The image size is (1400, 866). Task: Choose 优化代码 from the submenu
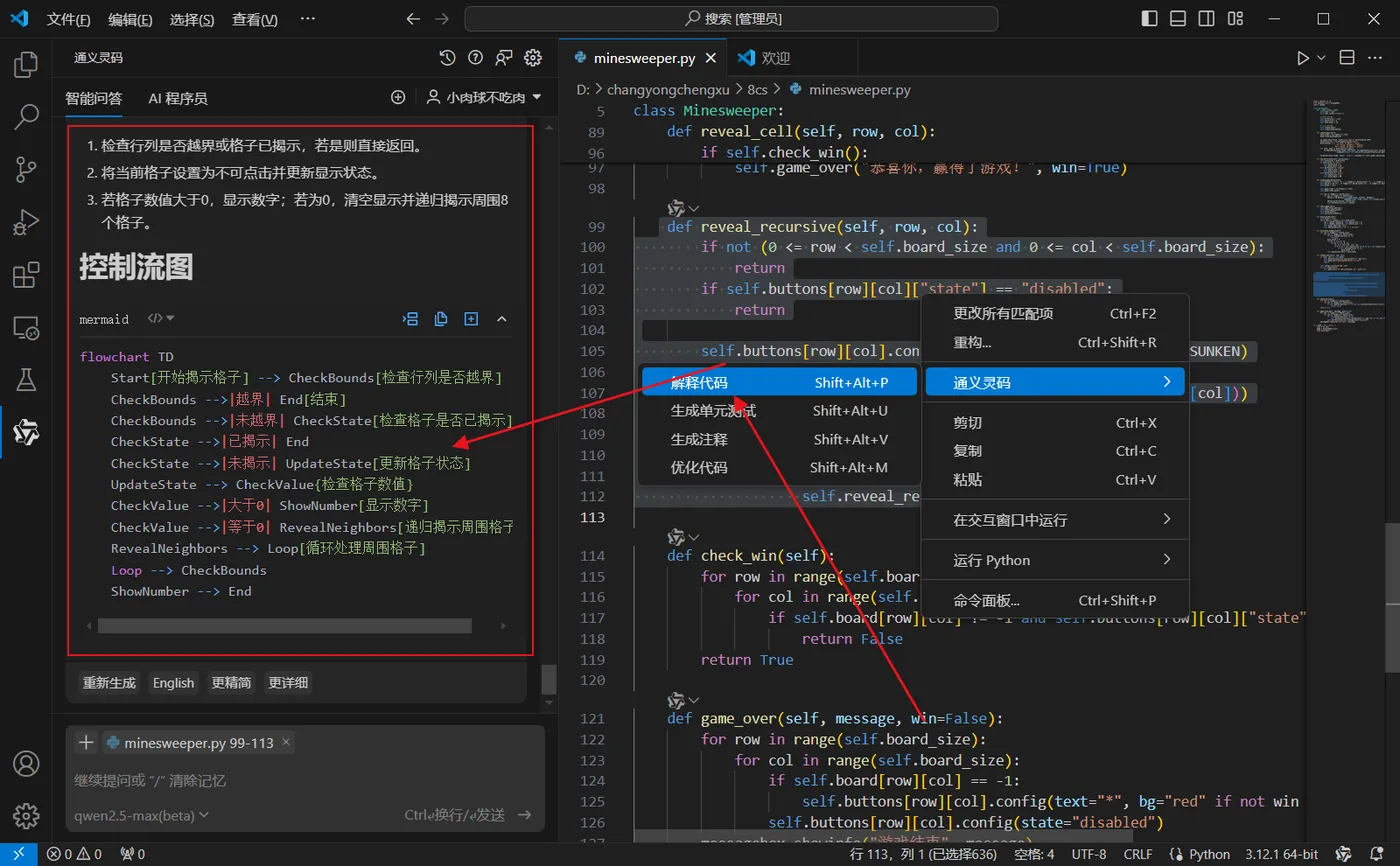[779, 467]
